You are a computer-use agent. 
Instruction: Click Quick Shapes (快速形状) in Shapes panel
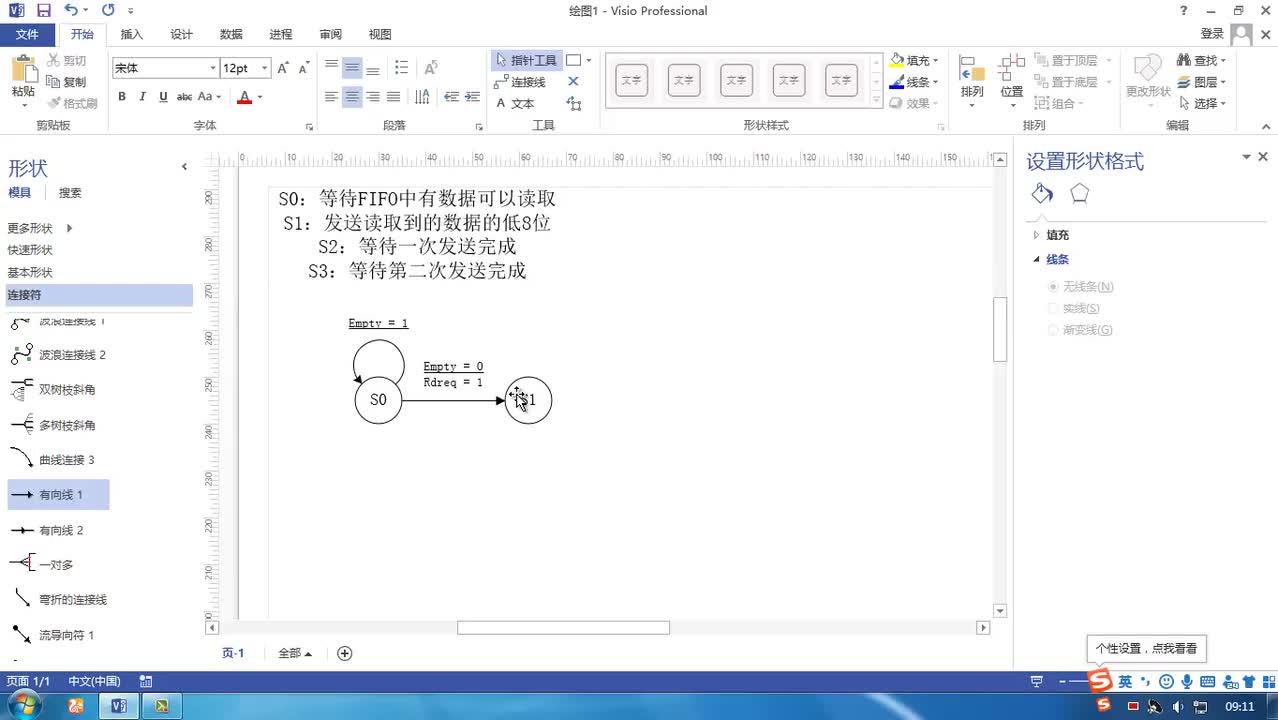(x=30, y=250)
